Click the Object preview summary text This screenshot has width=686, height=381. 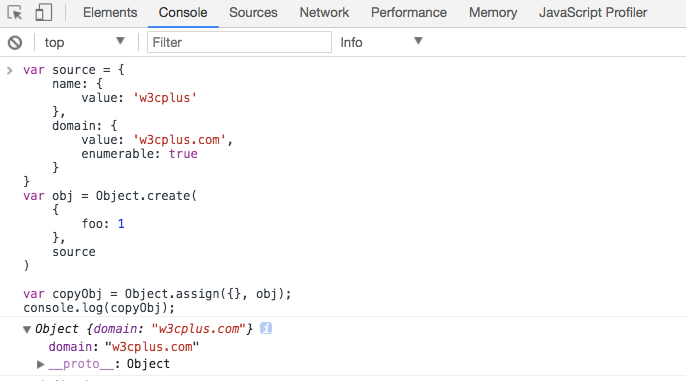(144, 329)
